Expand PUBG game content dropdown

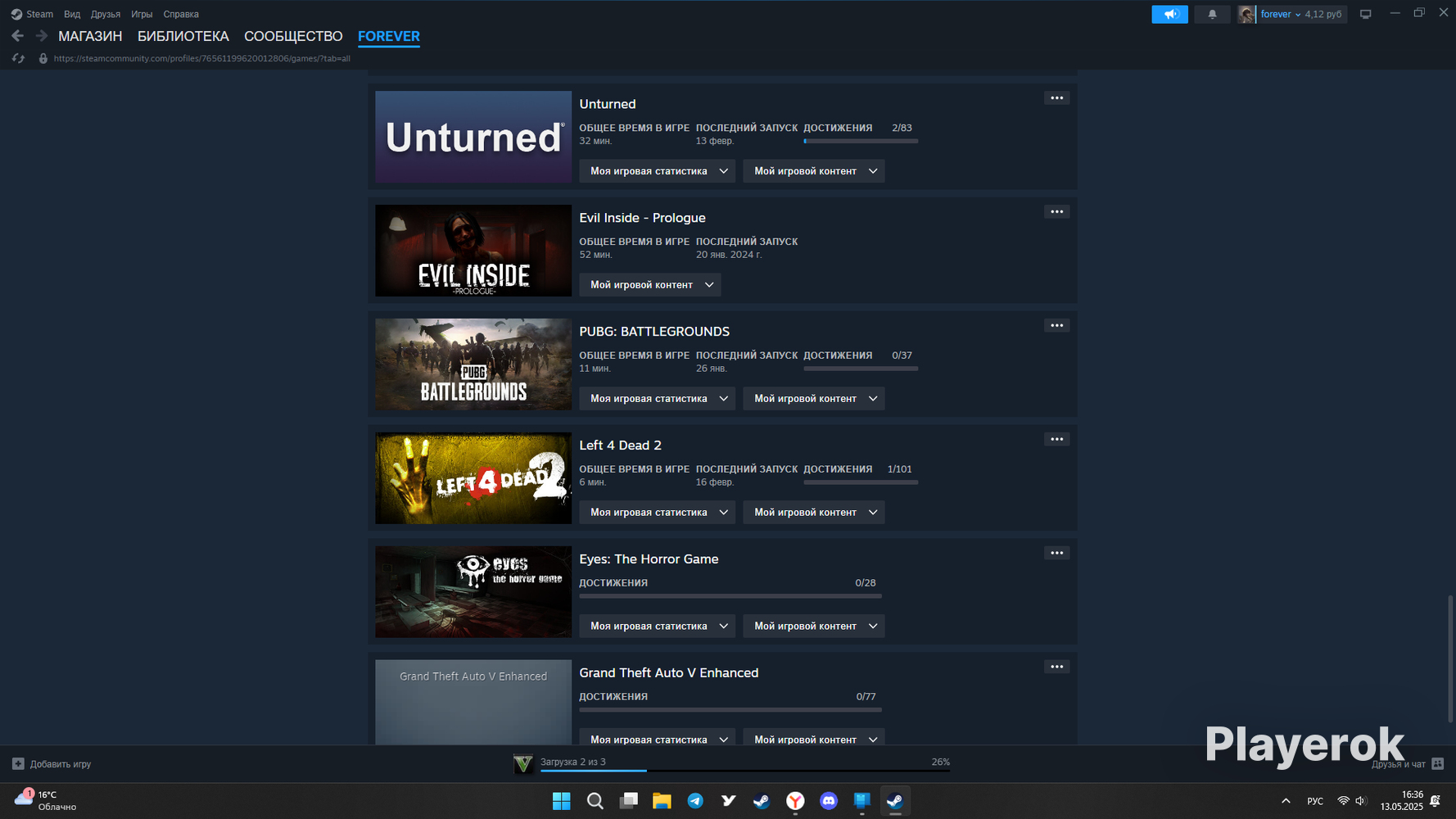point(814,399)
